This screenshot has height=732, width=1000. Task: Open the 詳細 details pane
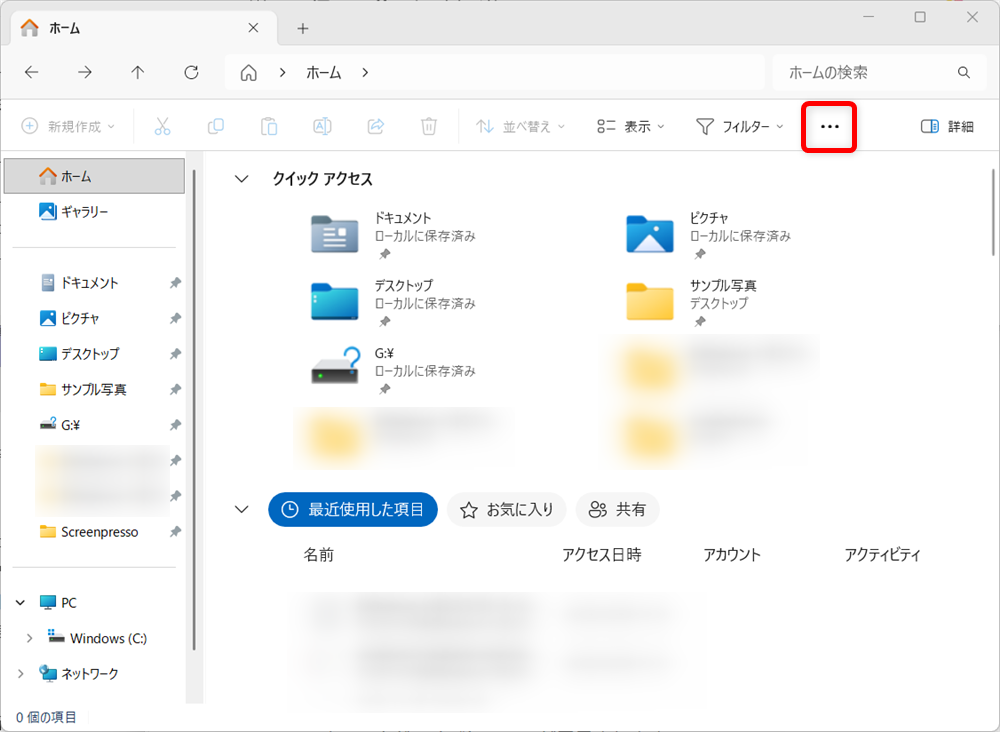(946, 126)
